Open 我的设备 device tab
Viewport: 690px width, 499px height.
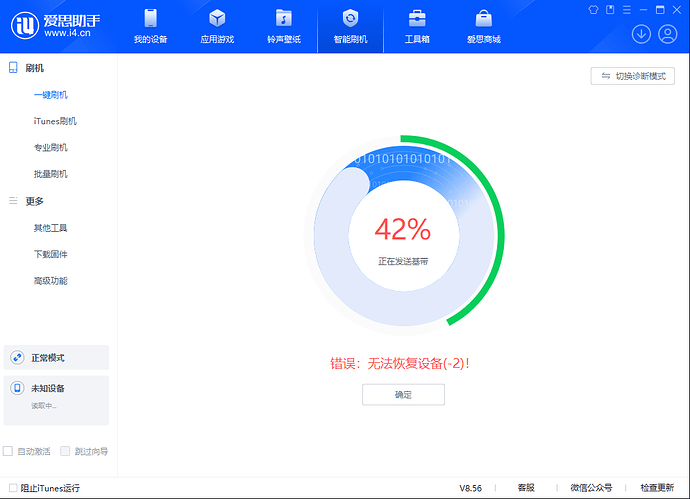[150, 26]
